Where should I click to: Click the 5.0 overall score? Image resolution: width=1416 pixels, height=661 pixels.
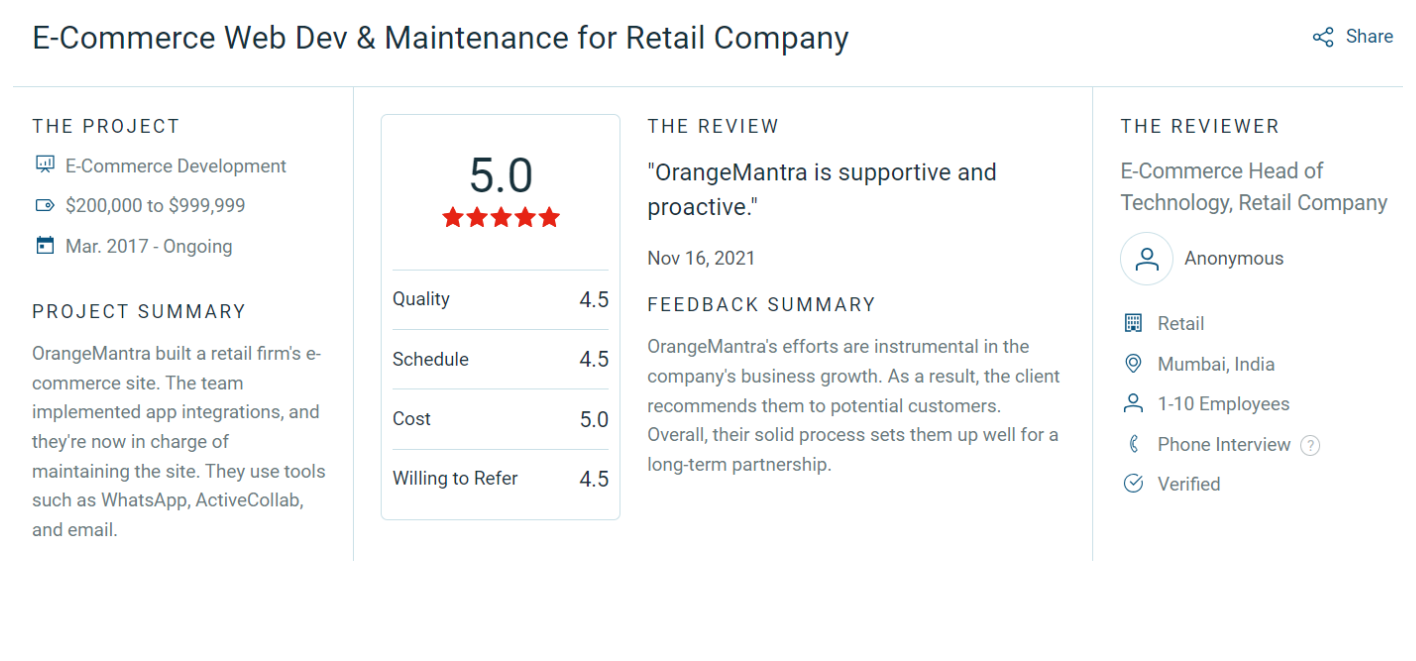500,176
